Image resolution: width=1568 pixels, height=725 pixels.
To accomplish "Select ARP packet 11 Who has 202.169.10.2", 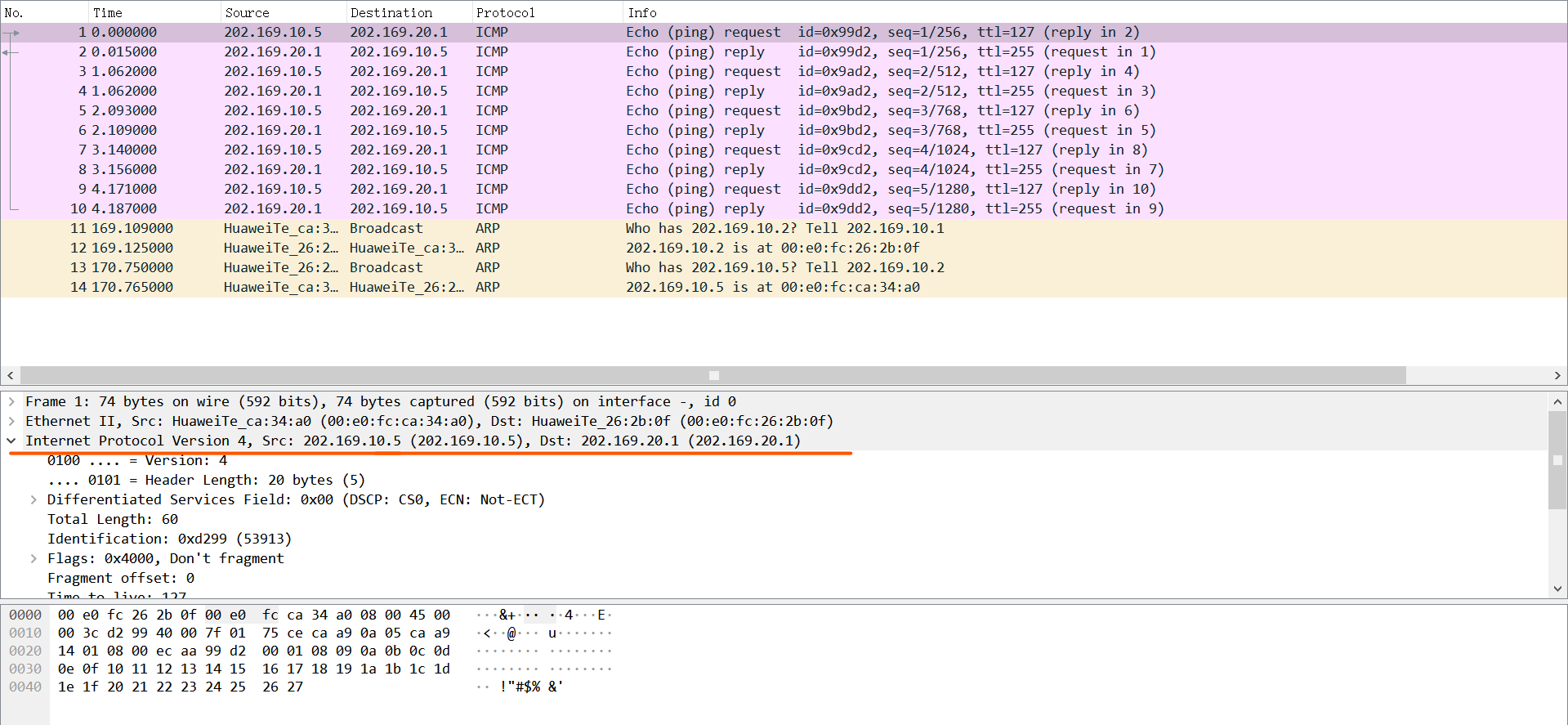I will (x=784, y=228).
